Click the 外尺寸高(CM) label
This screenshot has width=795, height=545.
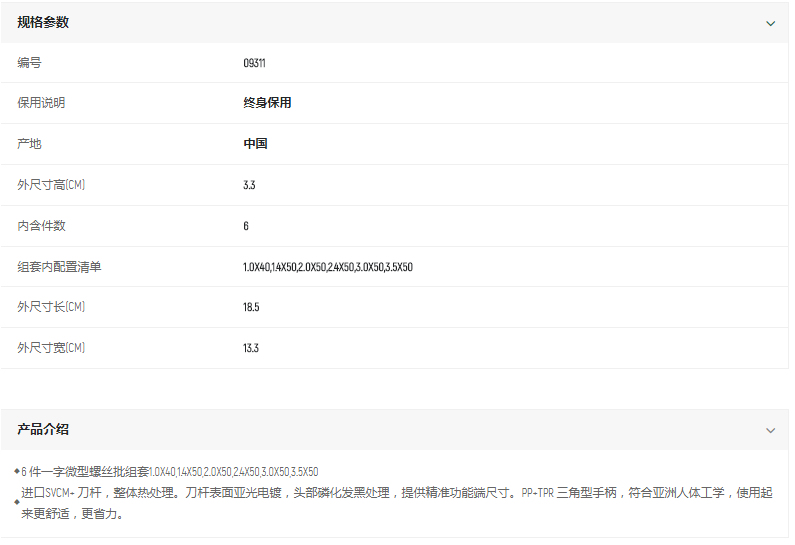tap(51, 185)
